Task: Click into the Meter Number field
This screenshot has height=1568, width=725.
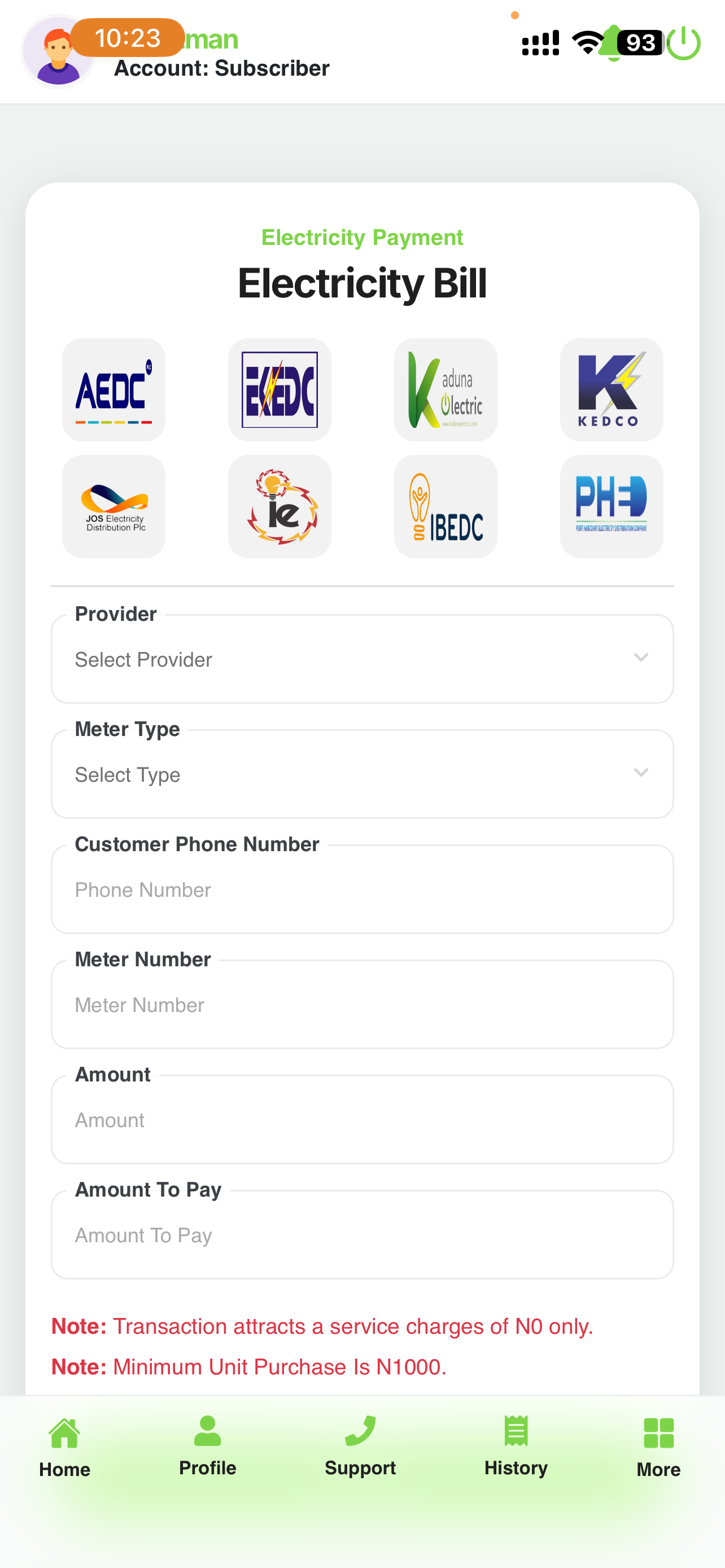Action: coord(362,1004)
